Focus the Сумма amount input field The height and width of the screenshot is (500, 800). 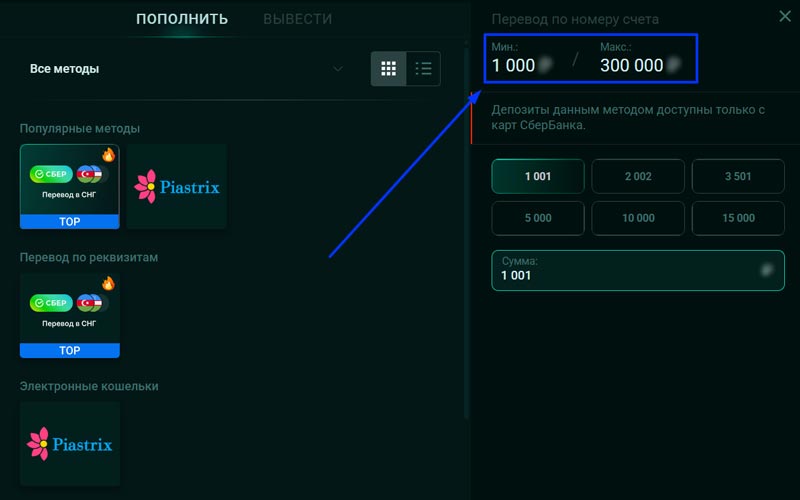[638, 270]
